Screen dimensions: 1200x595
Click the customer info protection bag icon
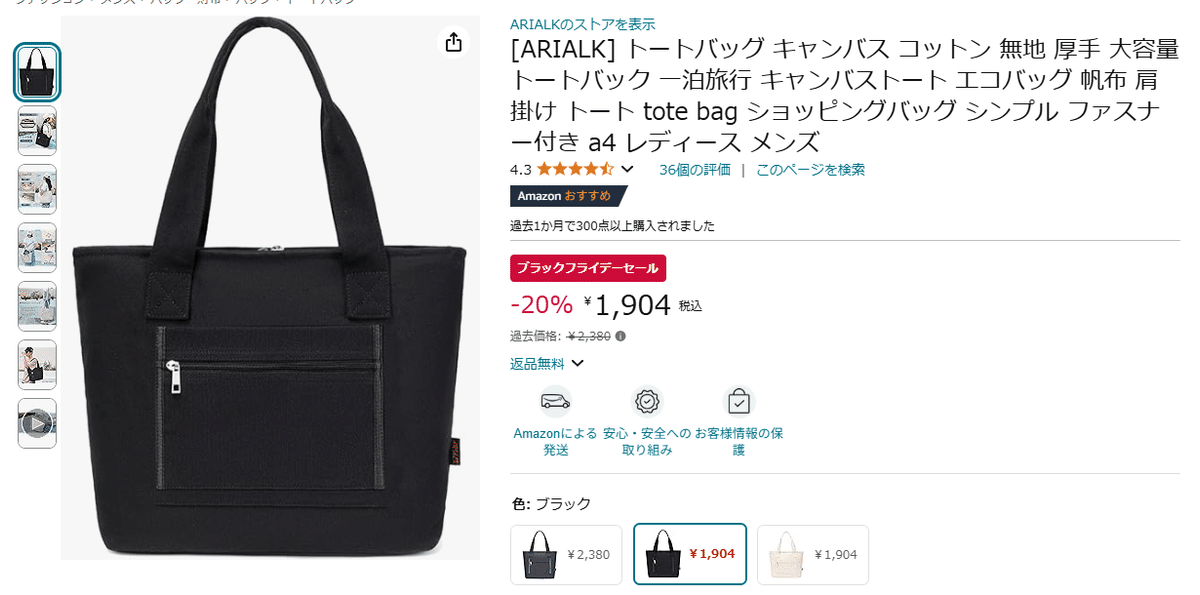tap(738, 402)
